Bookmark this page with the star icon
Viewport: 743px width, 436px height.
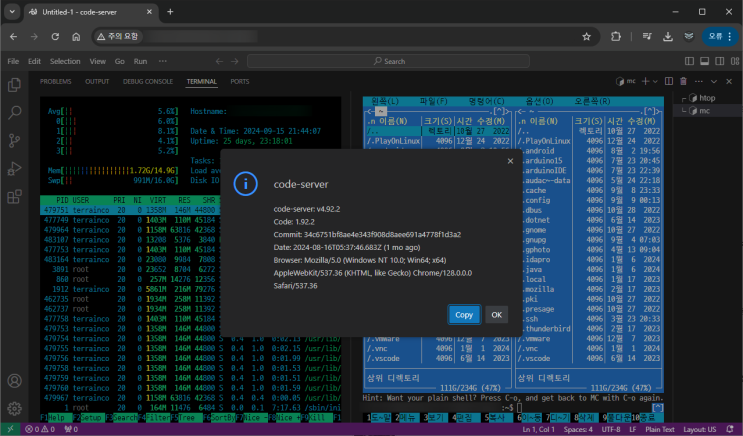click(586, 36)
